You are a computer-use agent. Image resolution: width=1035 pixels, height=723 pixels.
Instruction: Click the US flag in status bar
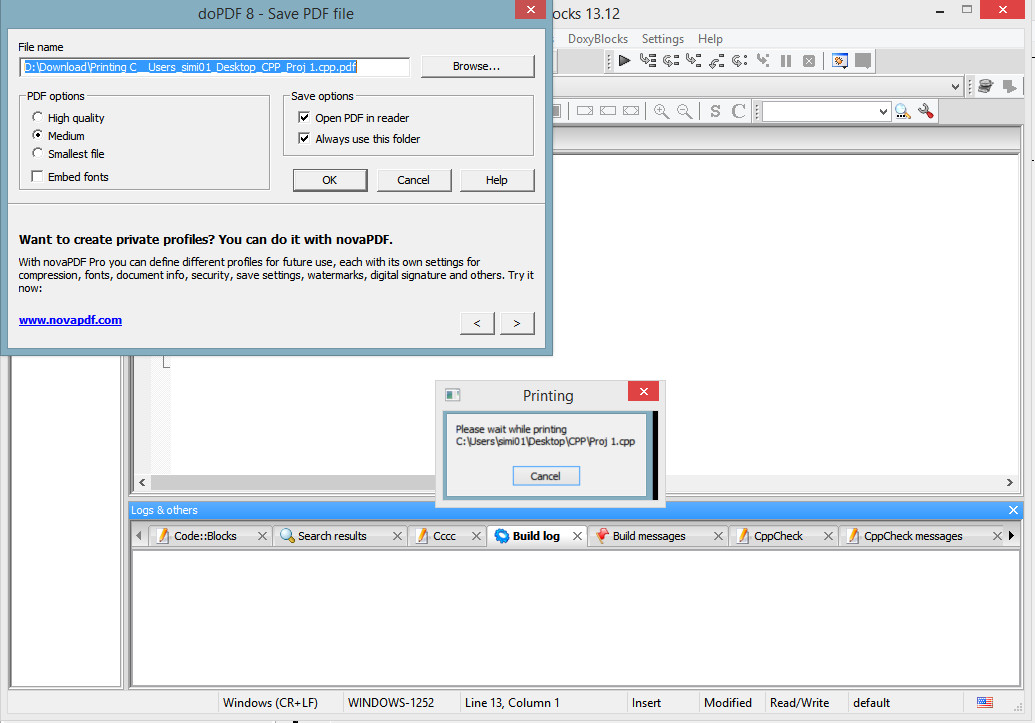tap(985, 703)
